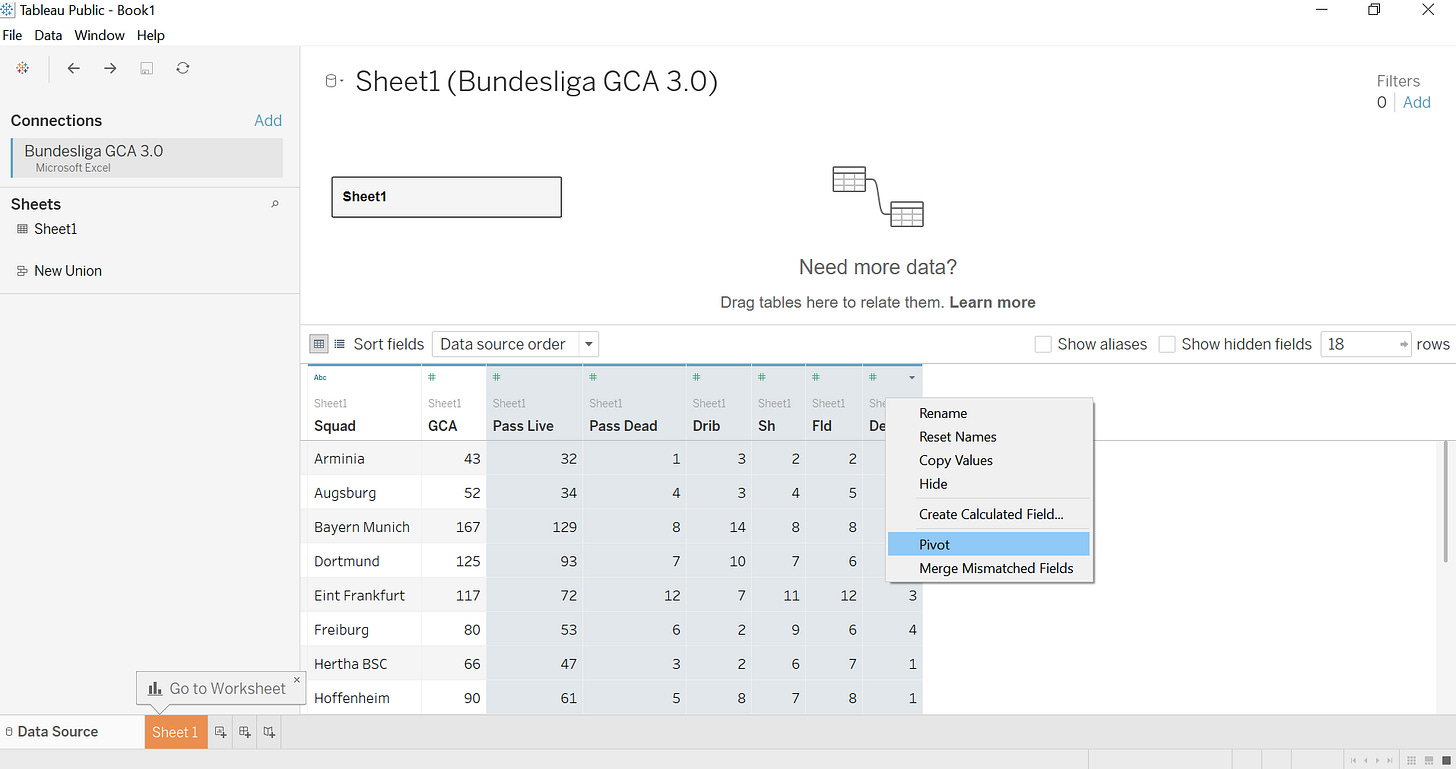Search sheets with the magnifier icon

(275, 204)
